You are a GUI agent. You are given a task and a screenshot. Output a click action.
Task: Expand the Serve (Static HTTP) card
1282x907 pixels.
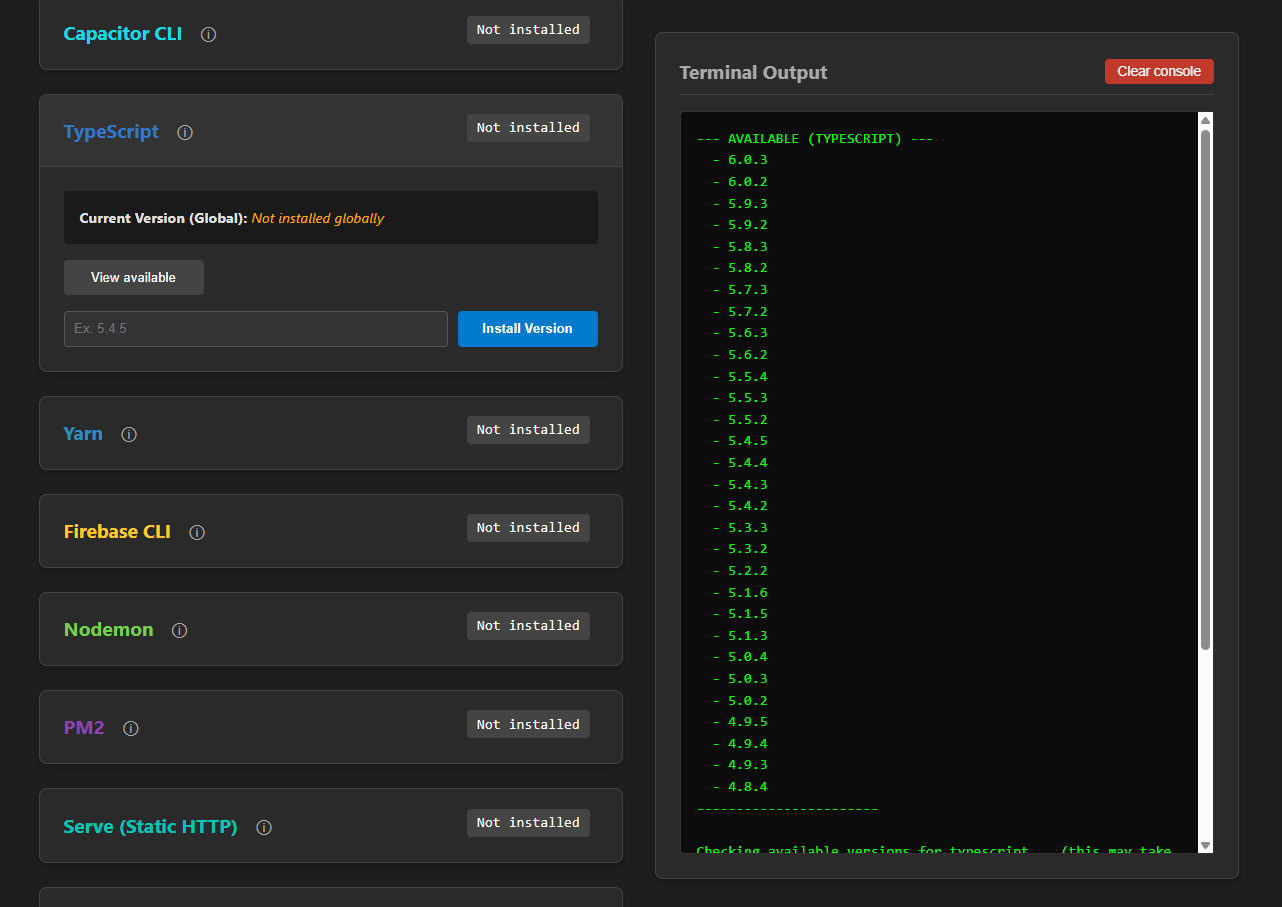[x=331, y=826]
